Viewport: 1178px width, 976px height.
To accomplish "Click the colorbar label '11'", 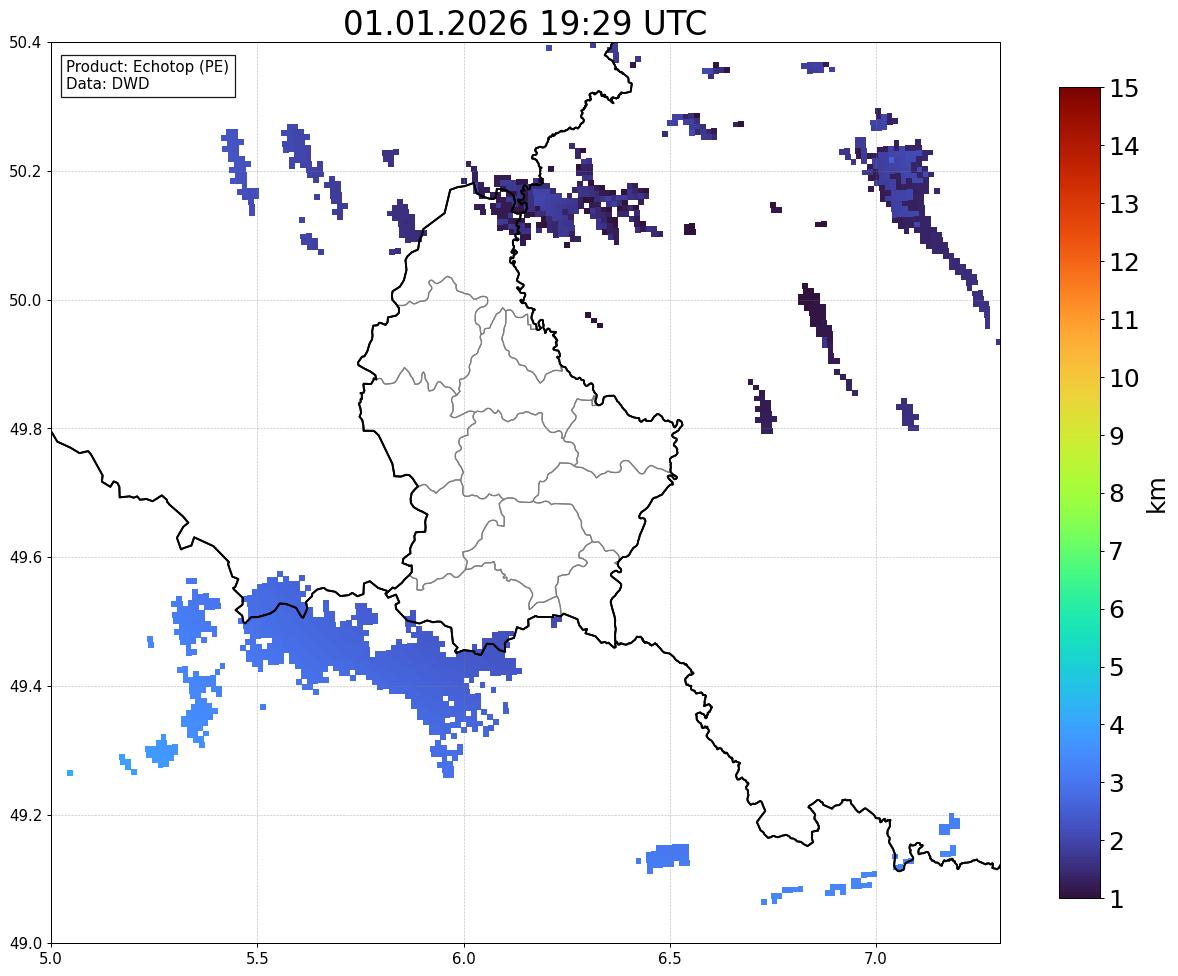I will 1124,320.
